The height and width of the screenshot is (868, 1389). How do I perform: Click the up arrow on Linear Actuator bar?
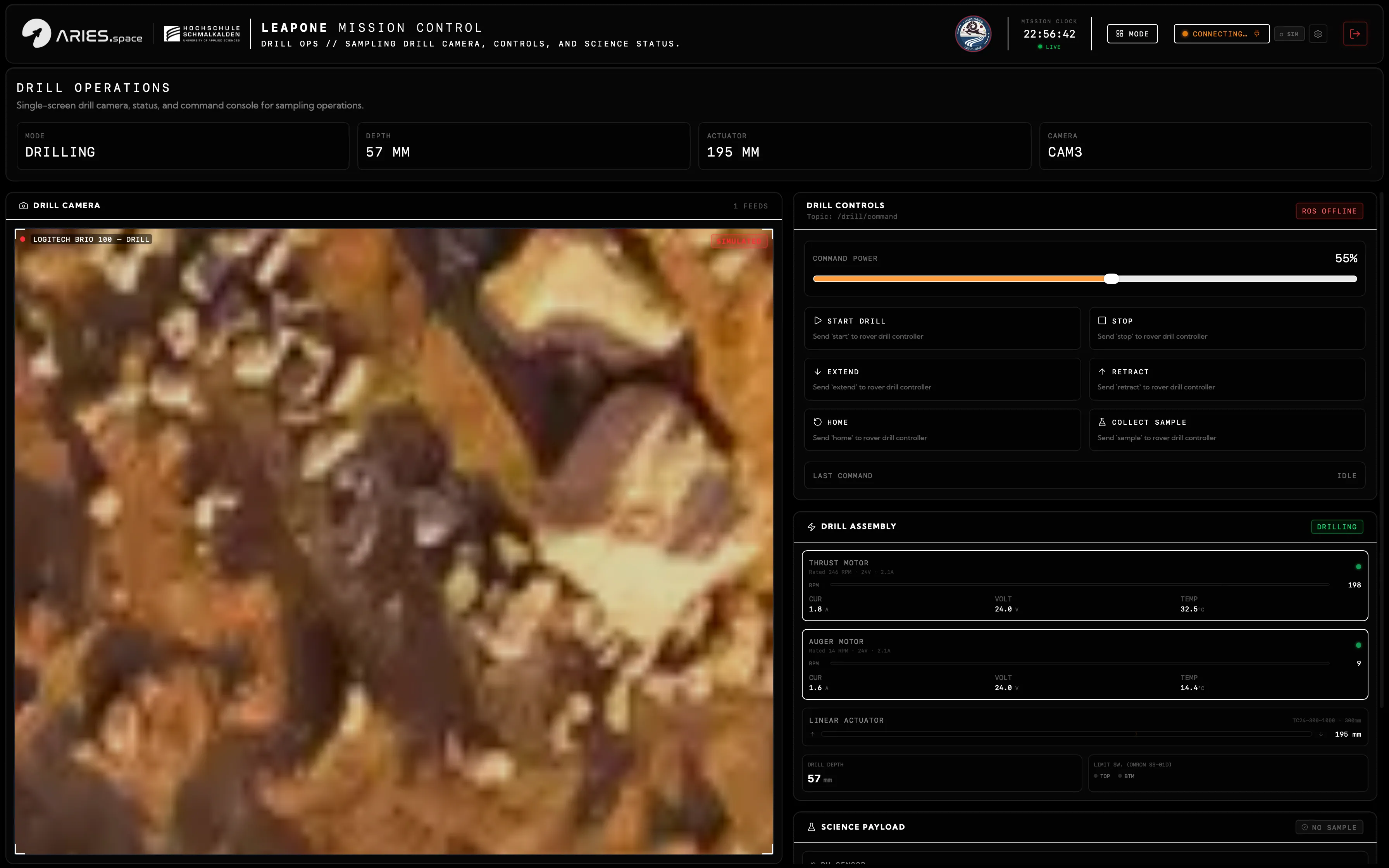tap(812, 734)
